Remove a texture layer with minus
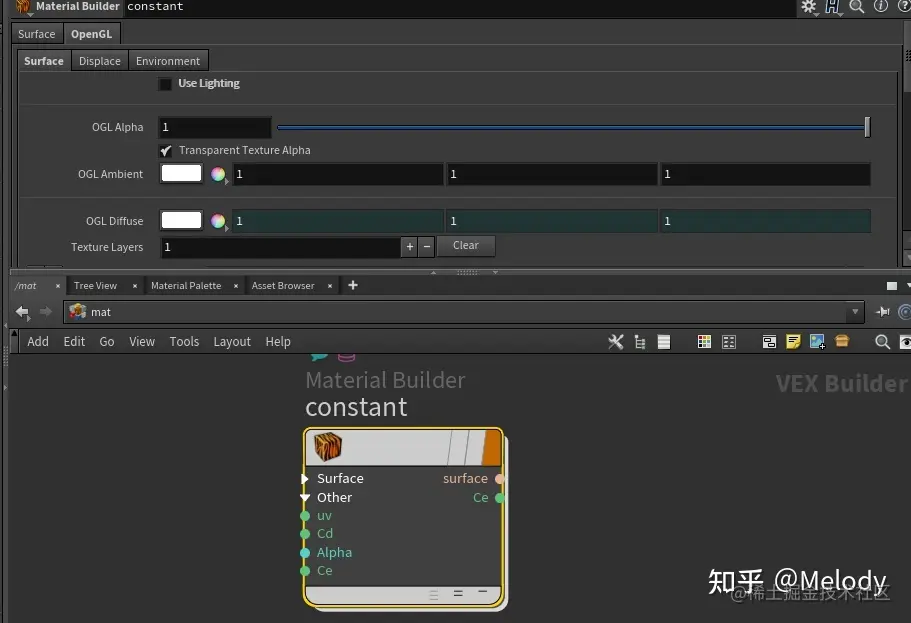 (426, 246)
